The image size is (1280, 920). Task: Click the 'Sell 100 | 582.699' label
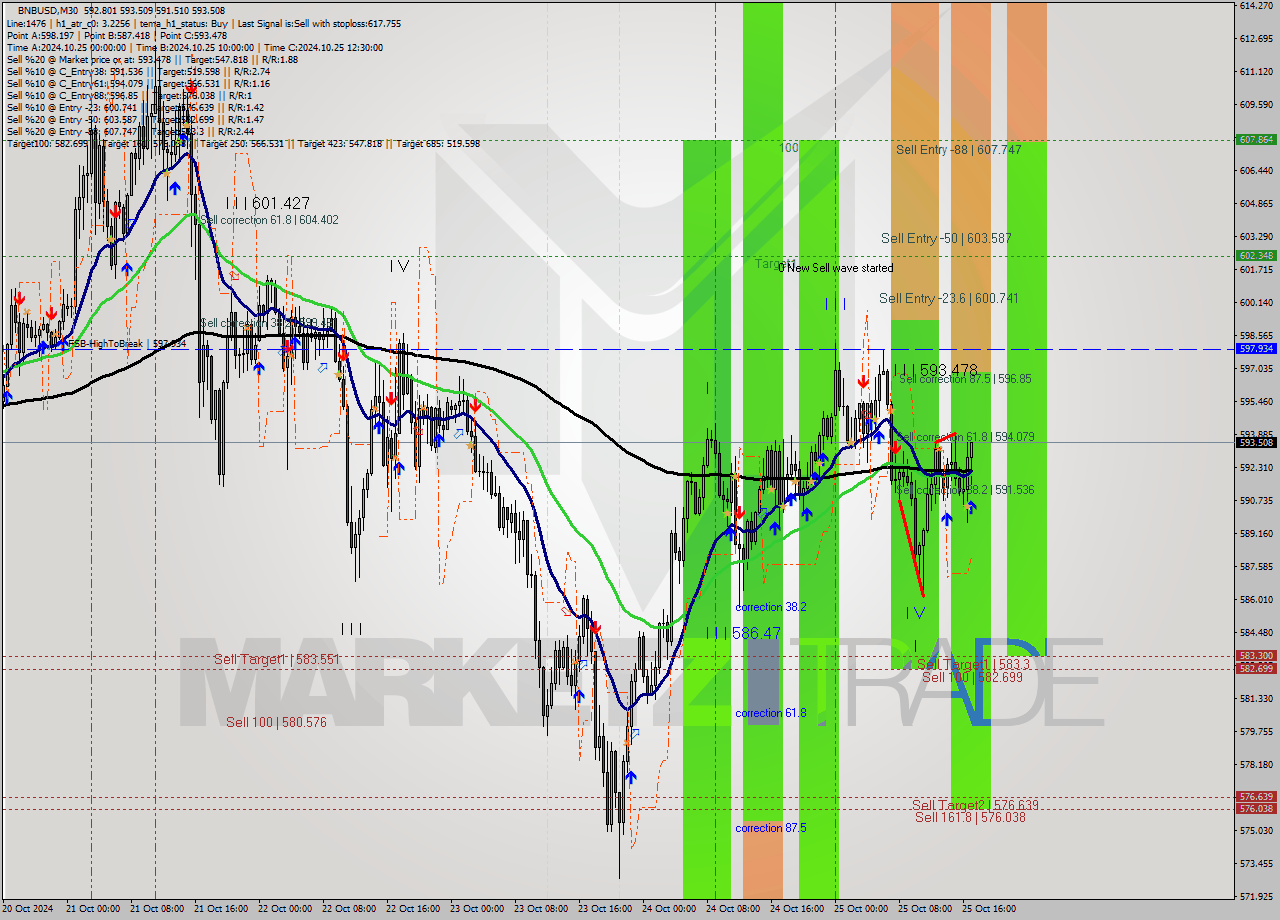[972, 678]
